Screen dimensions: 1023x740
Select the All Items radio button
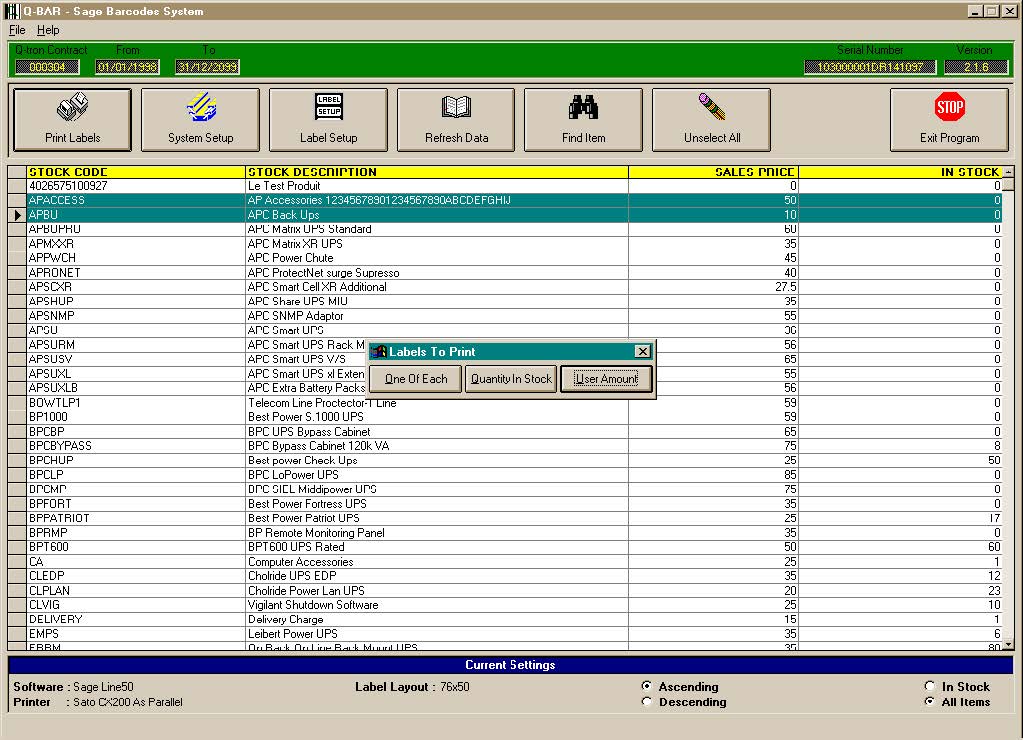pyautogui.click(x=930, y=701)
